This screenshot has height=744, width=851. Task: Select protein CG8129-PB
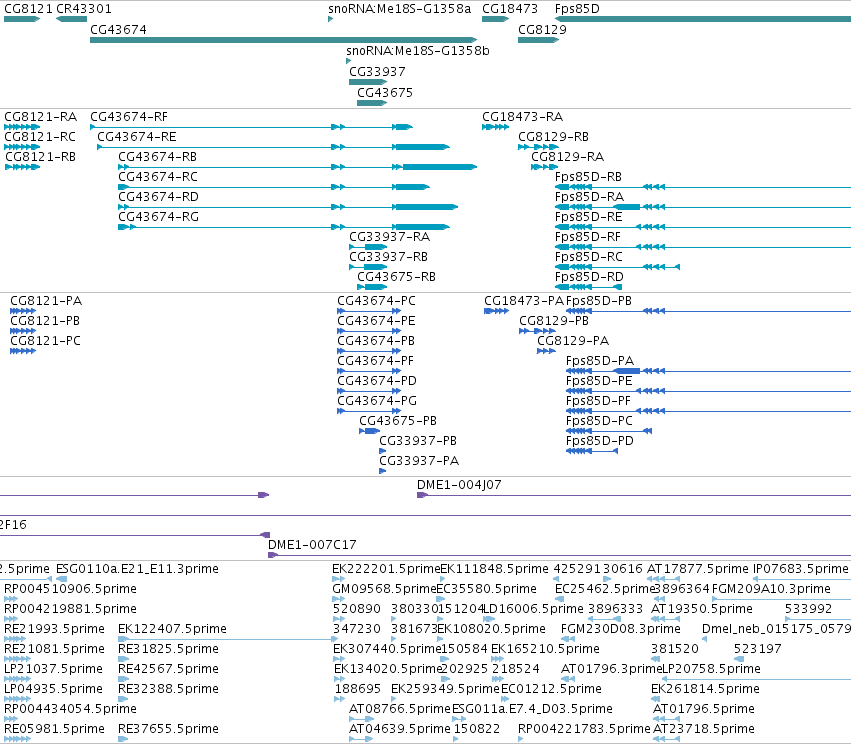[554, 321]
